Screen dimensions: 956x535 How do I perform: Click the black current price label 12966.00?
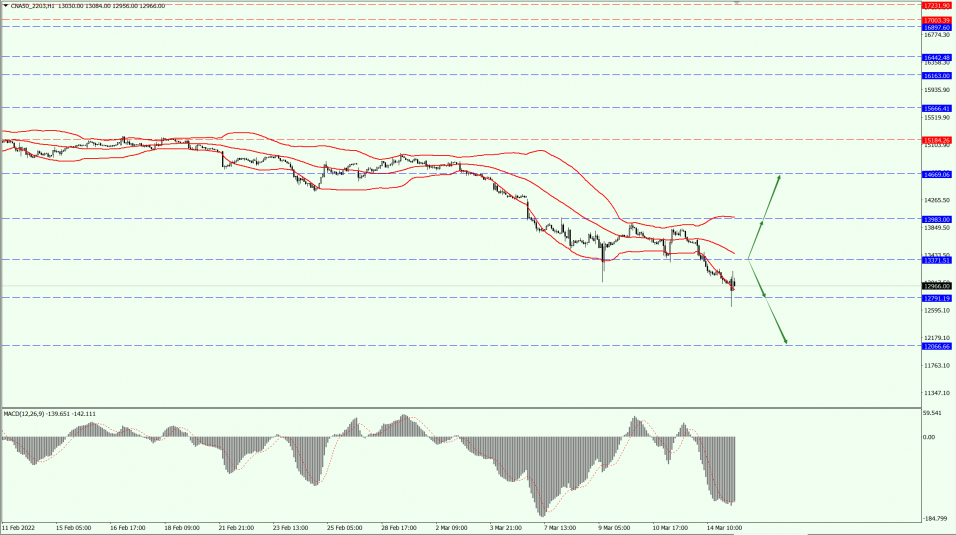tap(937, 286)
